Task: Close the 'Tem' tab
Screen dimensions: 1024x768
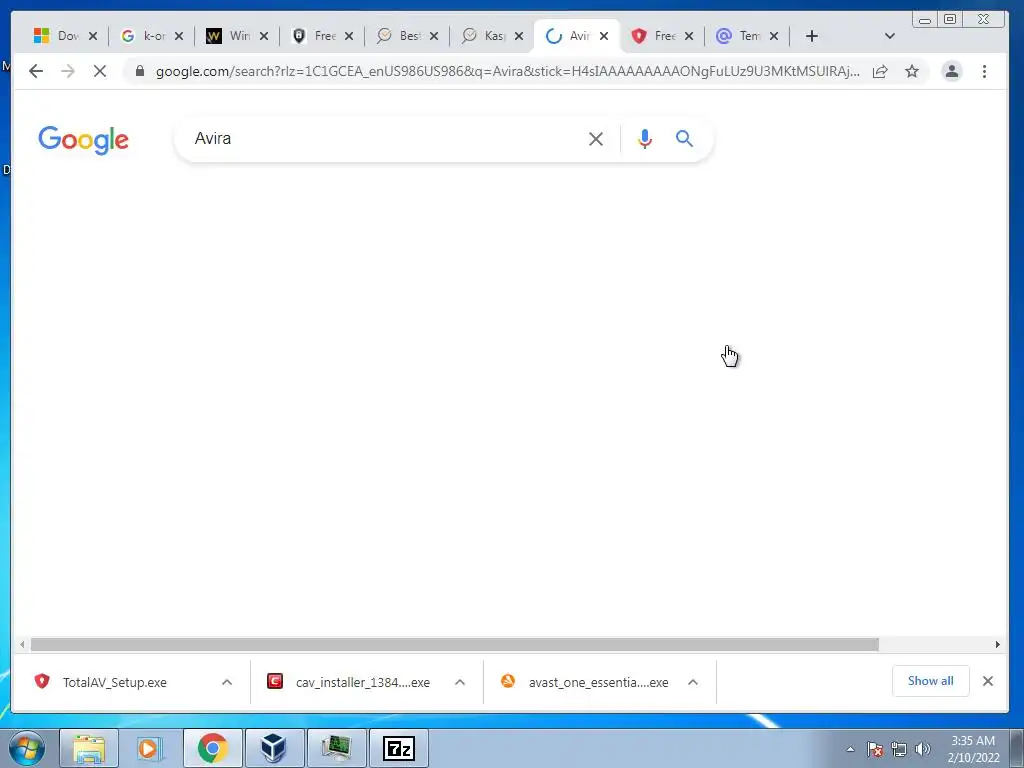Action: coord(774,36)
